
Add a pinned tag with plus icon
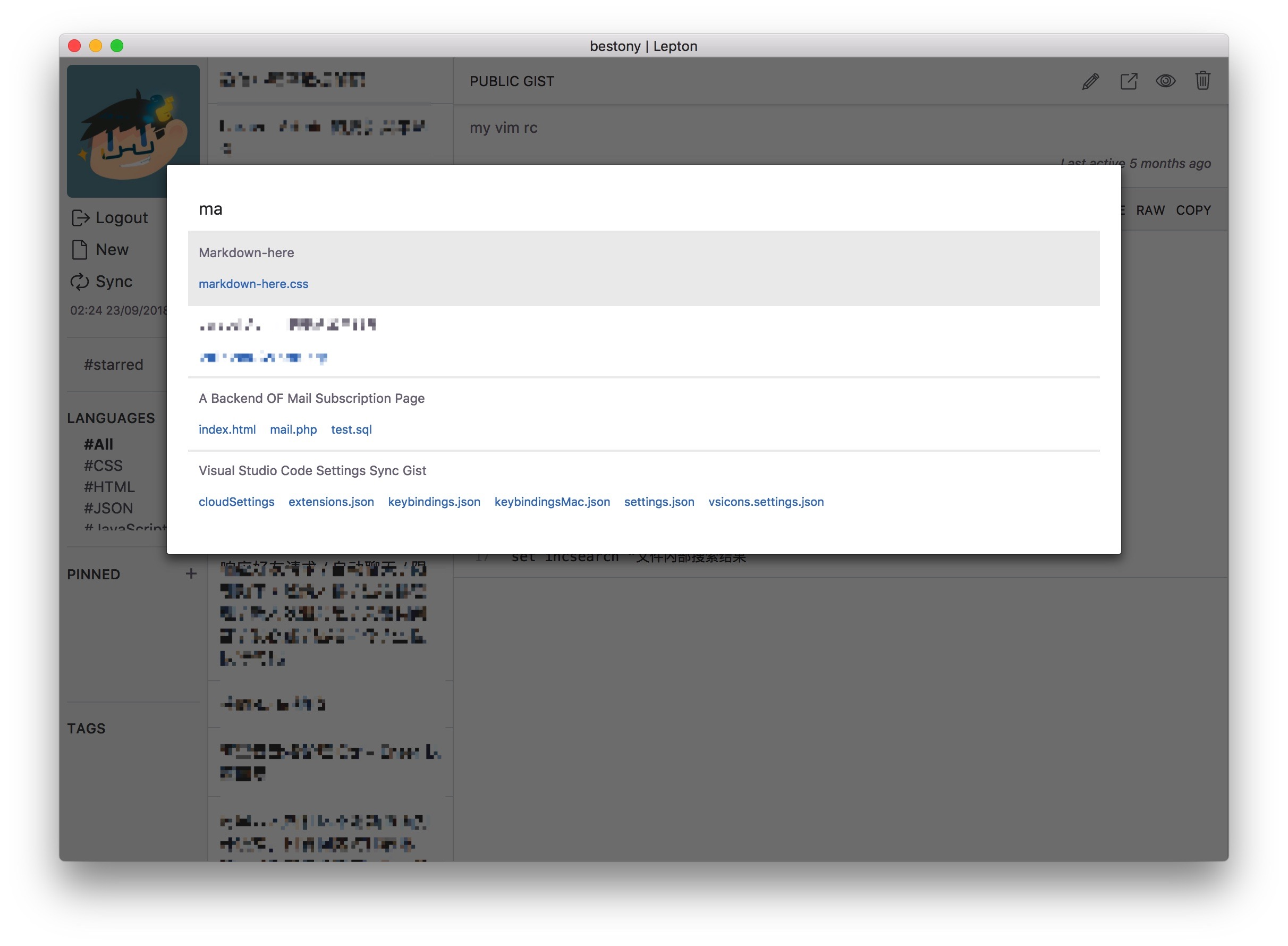tap(191, 574)
